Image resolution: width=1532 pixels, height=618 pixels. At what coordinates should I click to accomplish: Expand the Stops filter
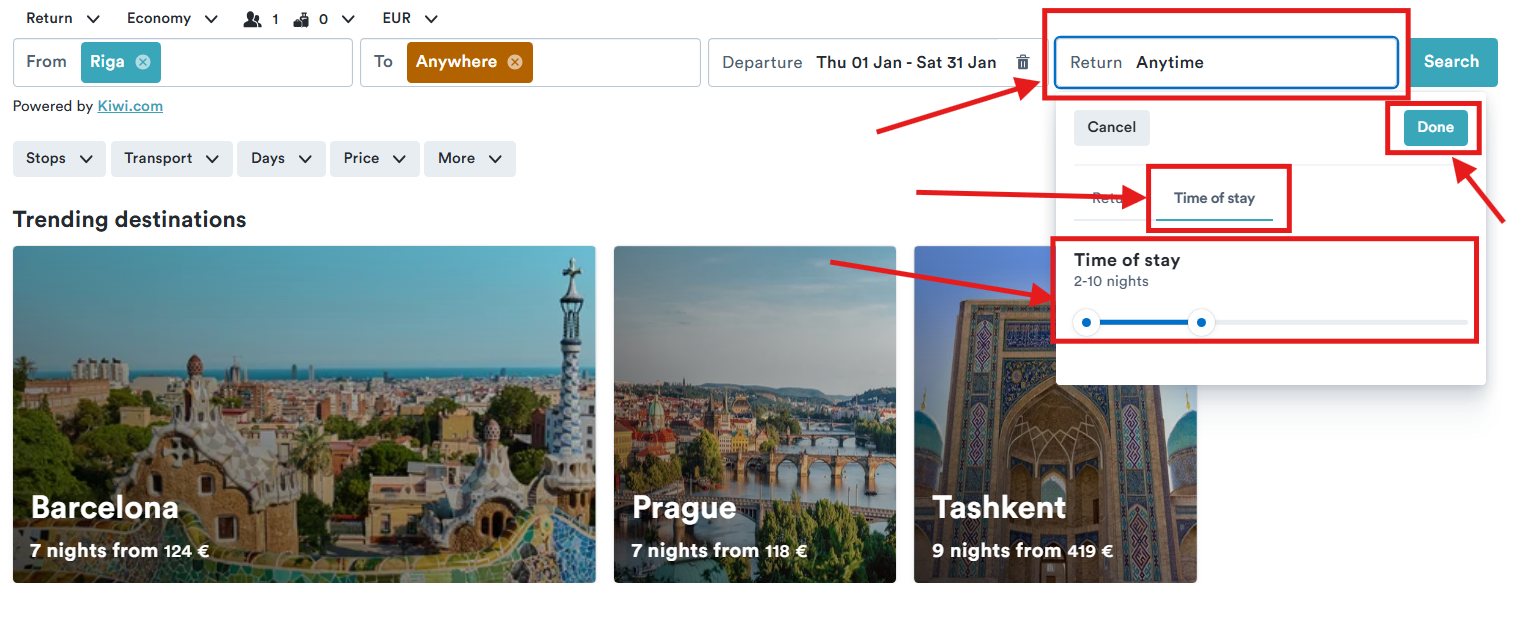click(59, 158)
